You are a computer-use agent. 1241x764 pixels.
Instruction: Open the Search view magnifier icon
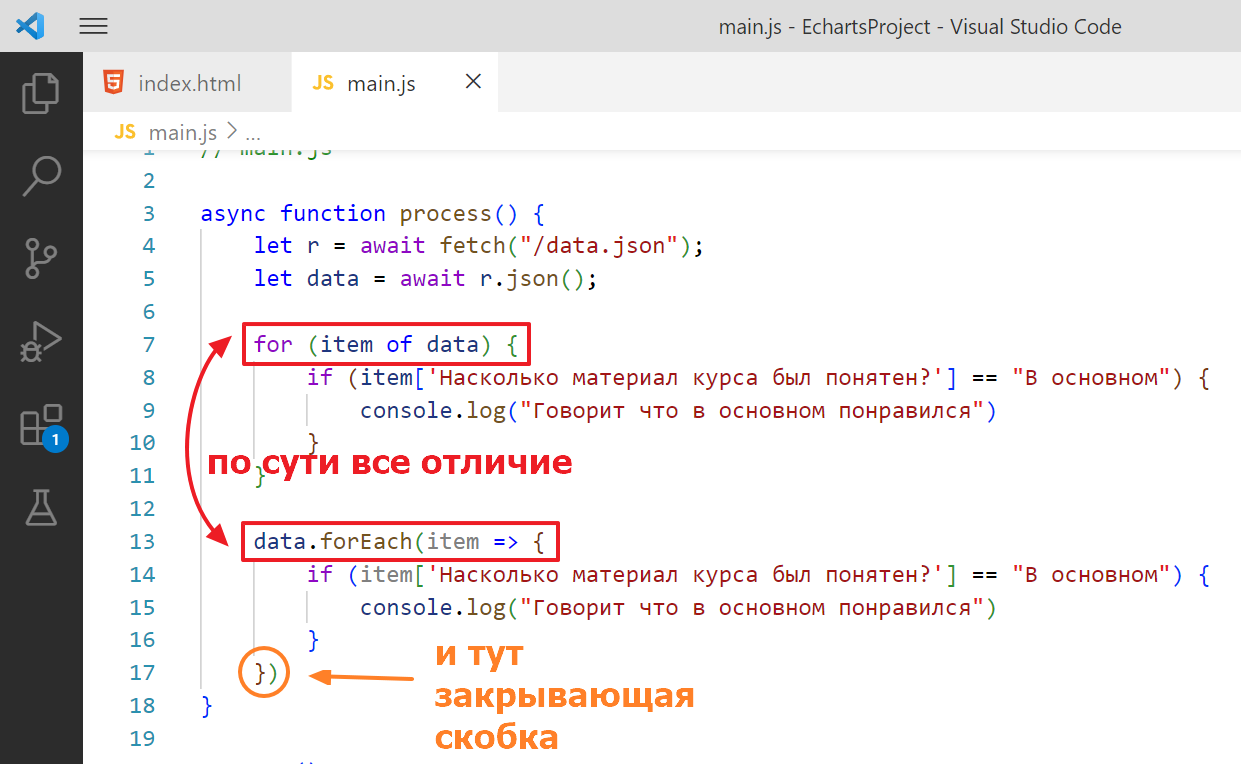(40, 176)
